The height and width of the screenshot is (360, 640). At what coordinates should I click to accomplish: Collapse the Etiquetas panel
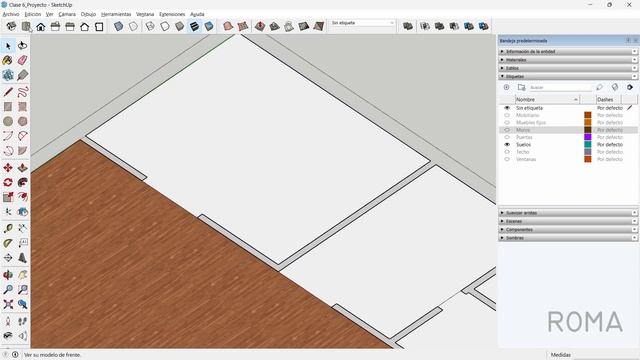(x=568, y=76)
